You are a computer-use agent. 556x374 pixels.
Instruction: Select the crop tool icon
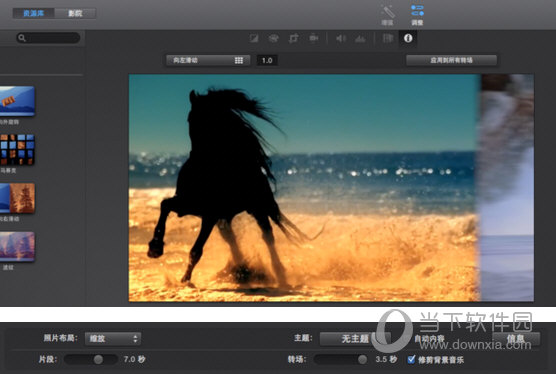pos(293,38)
